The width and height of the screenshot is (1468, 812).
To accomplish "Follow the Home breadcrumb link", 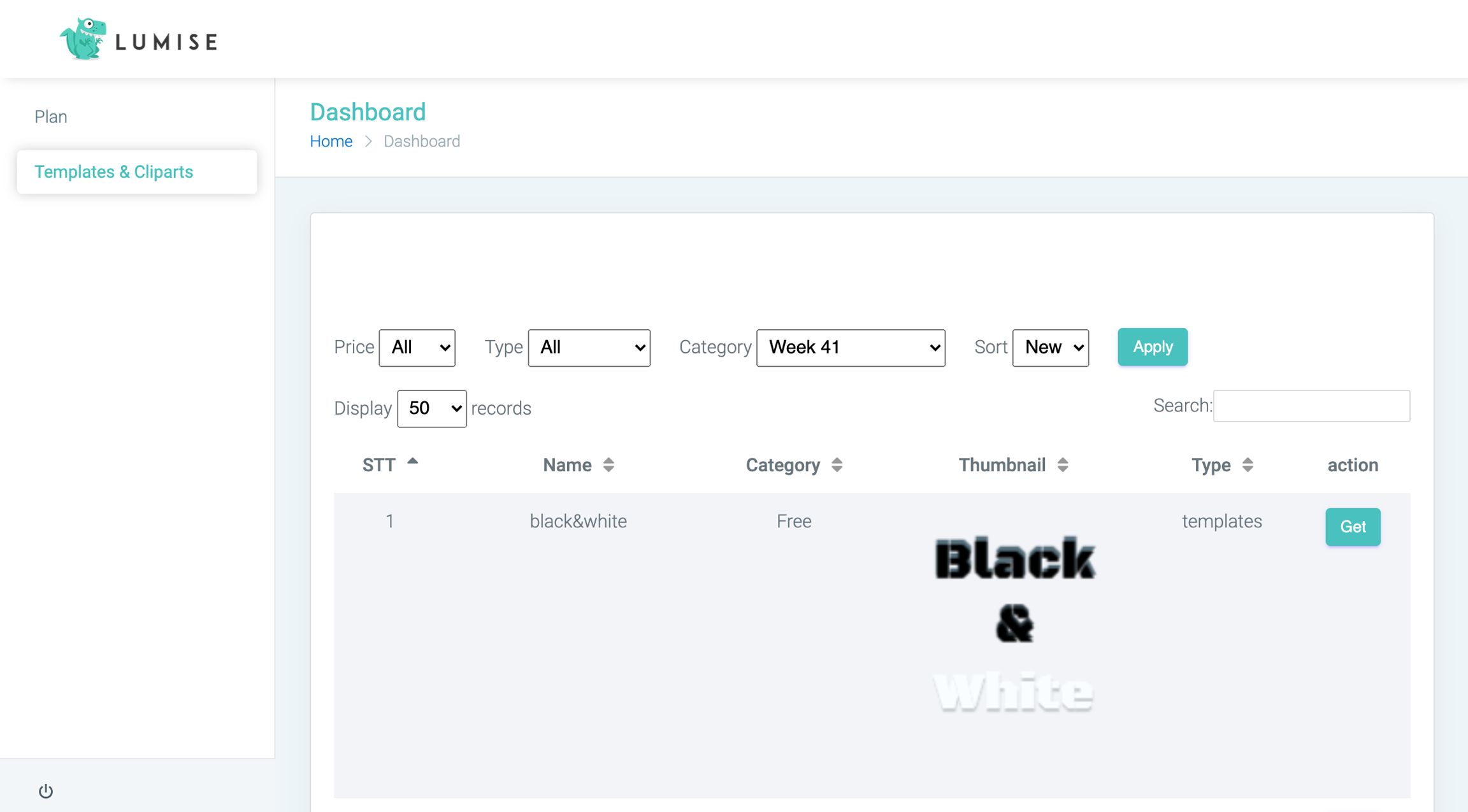I will pyautogui.click(x=331, y=141).
